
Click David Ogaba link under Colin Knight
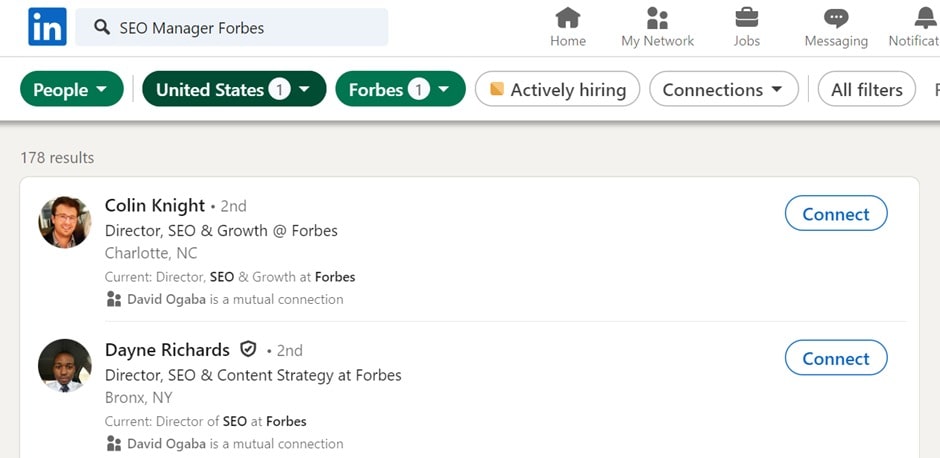166,299
